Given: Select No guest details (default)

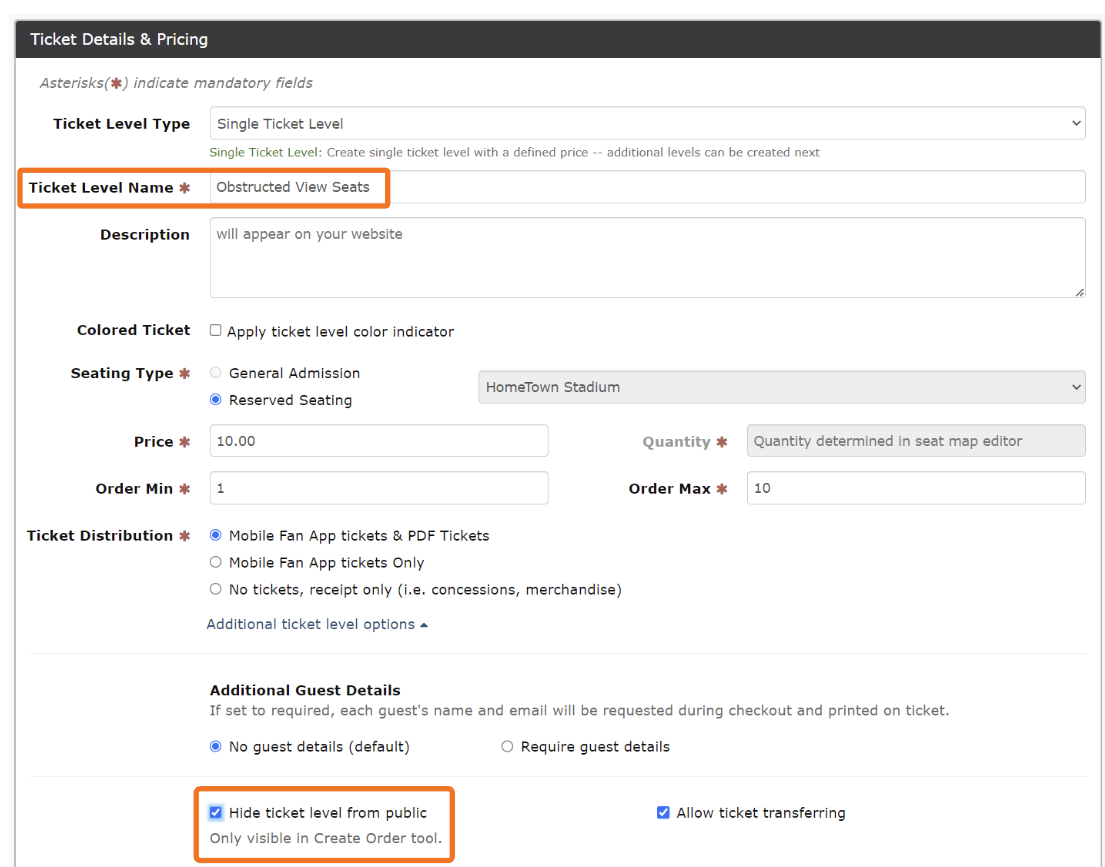Looking at the screenshot, I should pyautogui.click(x=216, y=747).
